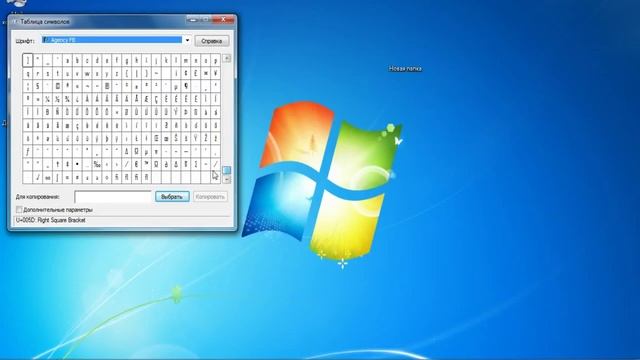
Task: Pick the registered ® symbol cell
Action: point(107,87)
